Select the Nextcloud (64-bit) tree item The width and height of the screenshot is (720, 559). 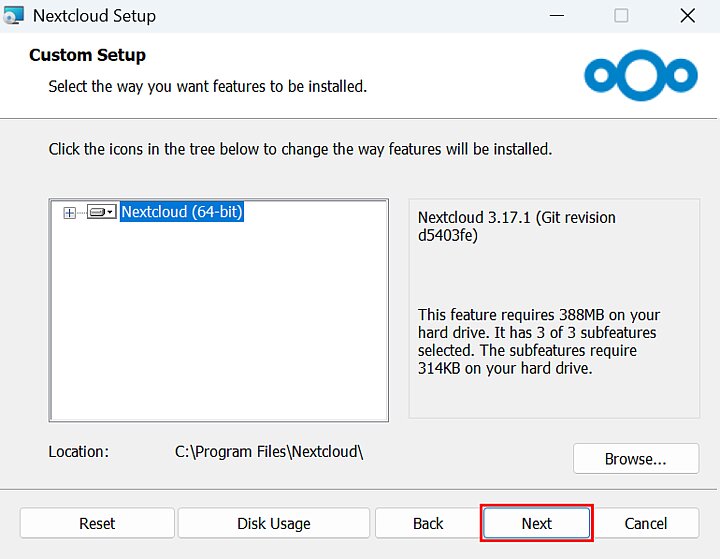[x=182, y=212]
